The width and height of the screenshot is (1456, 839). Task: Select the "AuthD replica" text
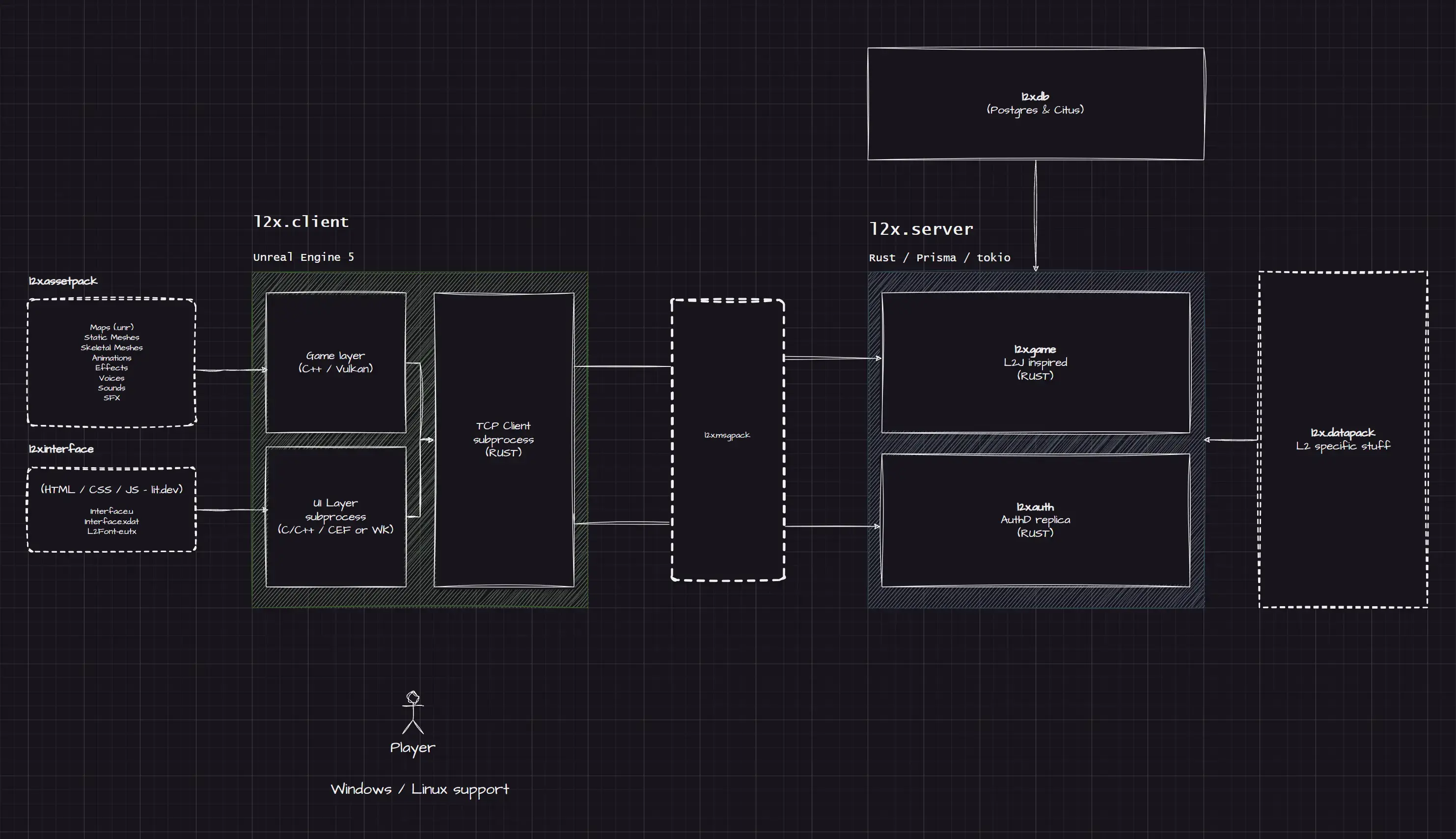coord(1035,520)
